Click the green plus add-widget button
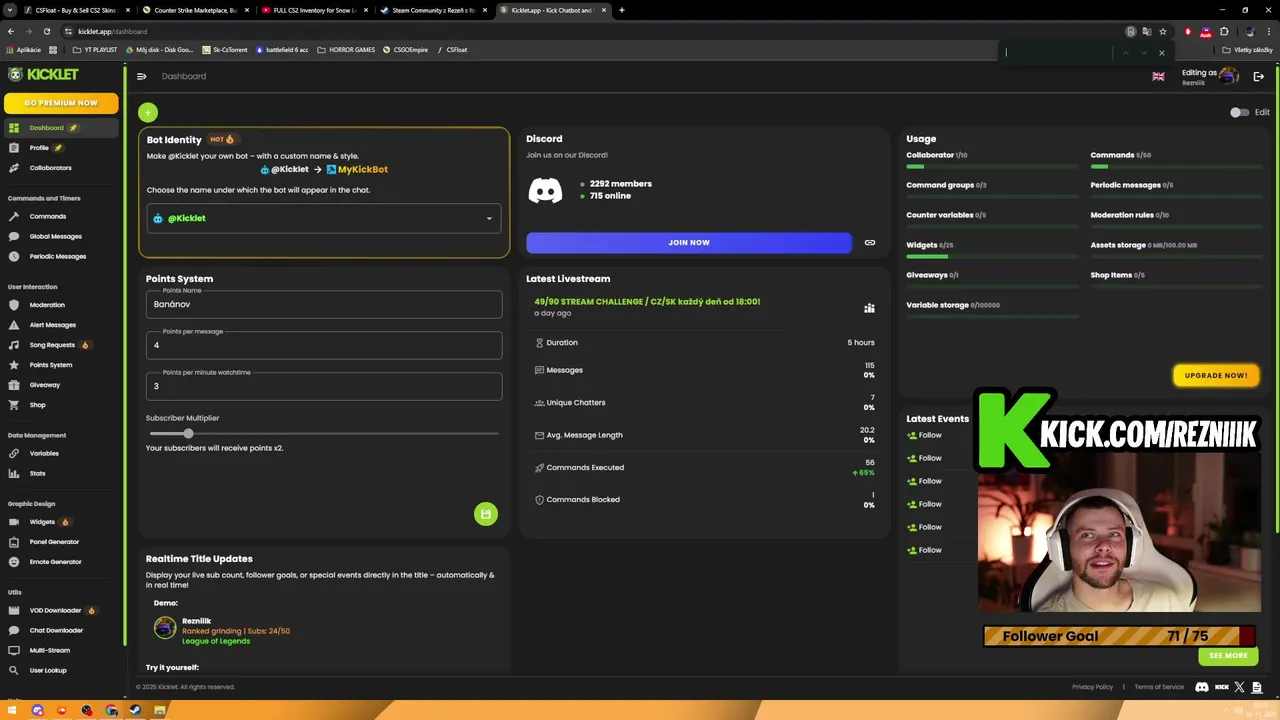This screenshot has height=720, width=1280. point(148,112)
